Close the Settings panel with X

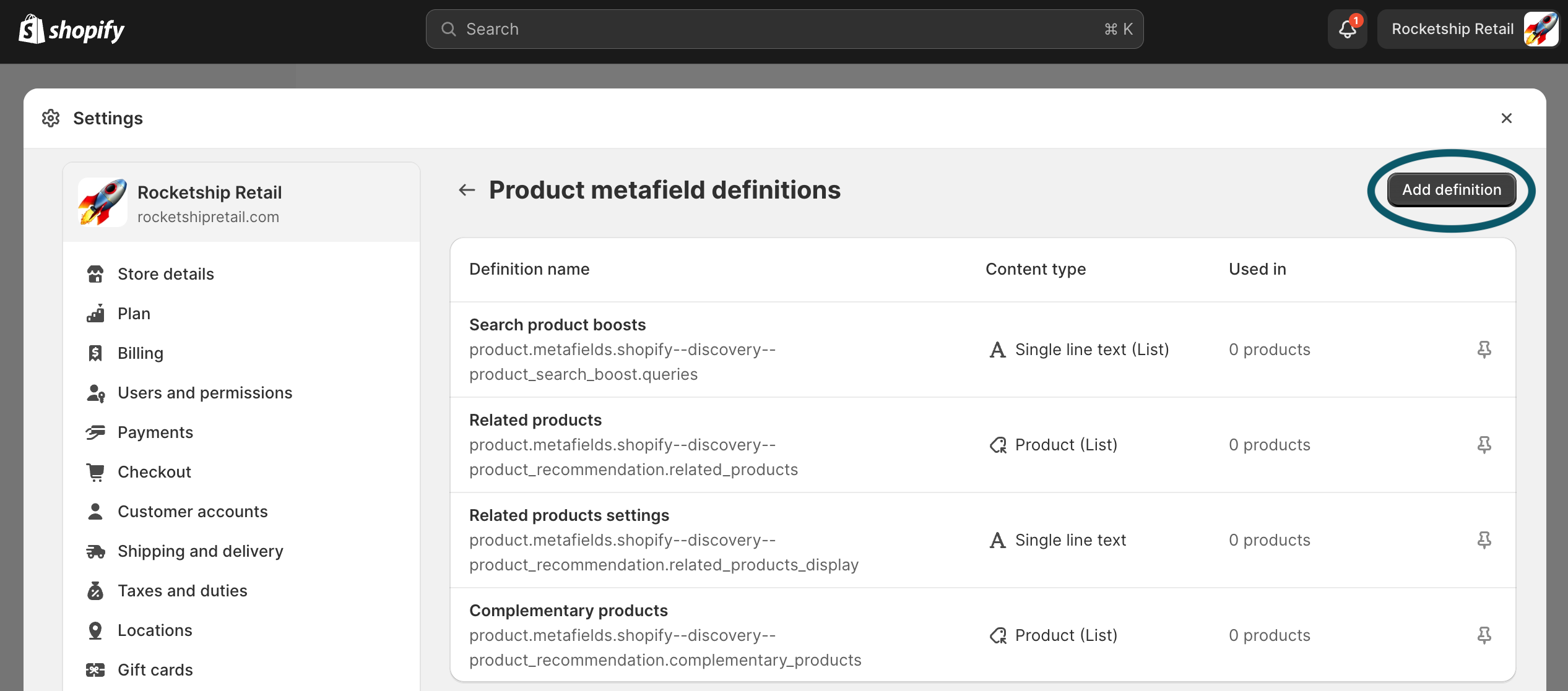[1506, 118]
